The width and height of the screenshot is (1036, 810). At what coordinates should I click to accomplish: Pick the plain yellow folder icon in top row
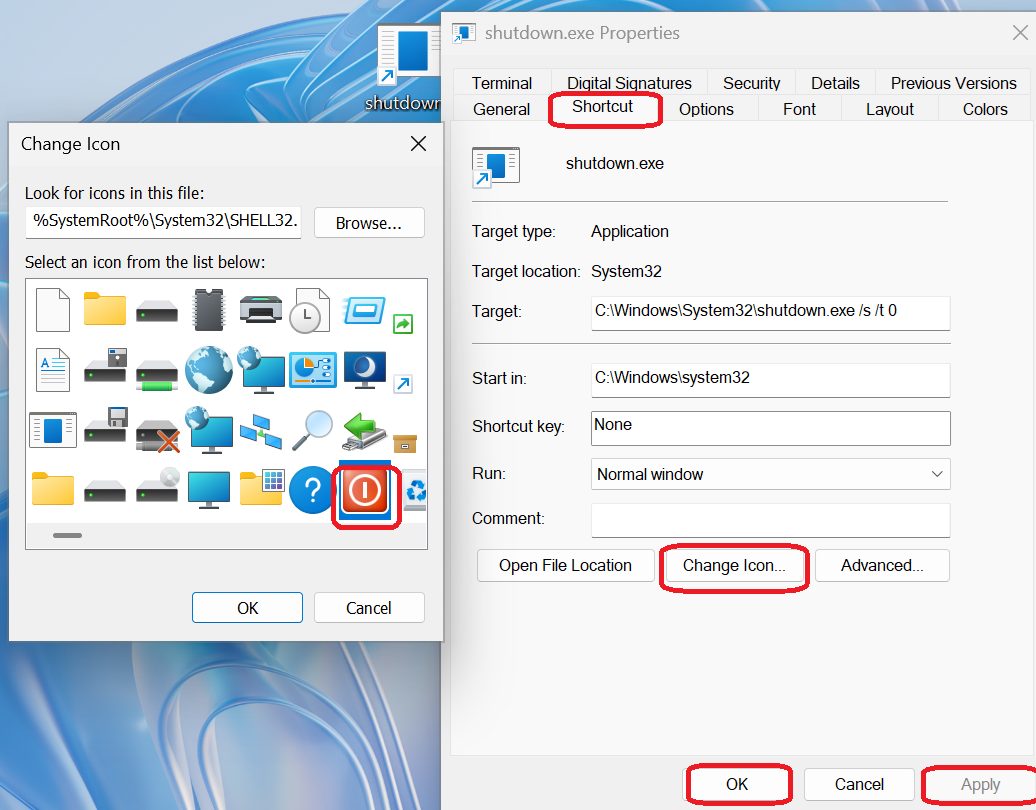(x=104, y=309)
